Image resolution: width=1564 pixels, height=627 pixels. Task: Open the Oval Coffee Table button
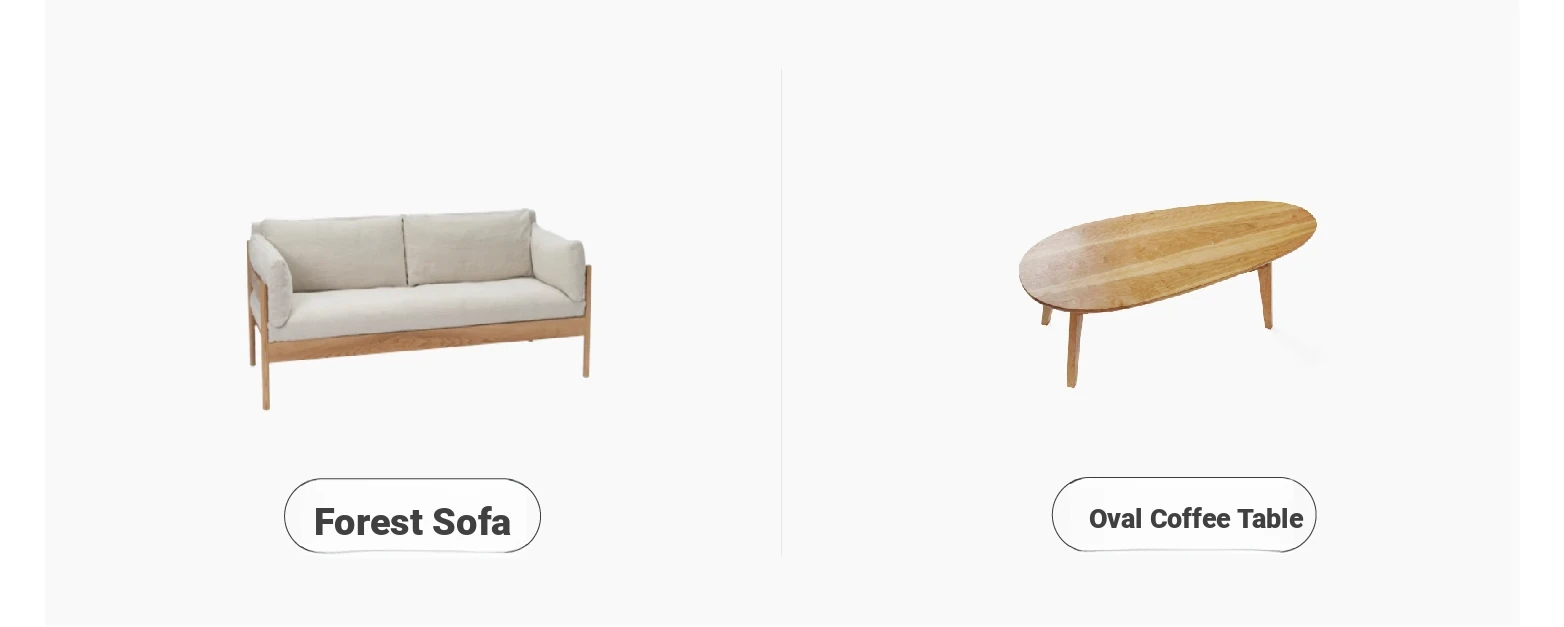[1183, 515]
